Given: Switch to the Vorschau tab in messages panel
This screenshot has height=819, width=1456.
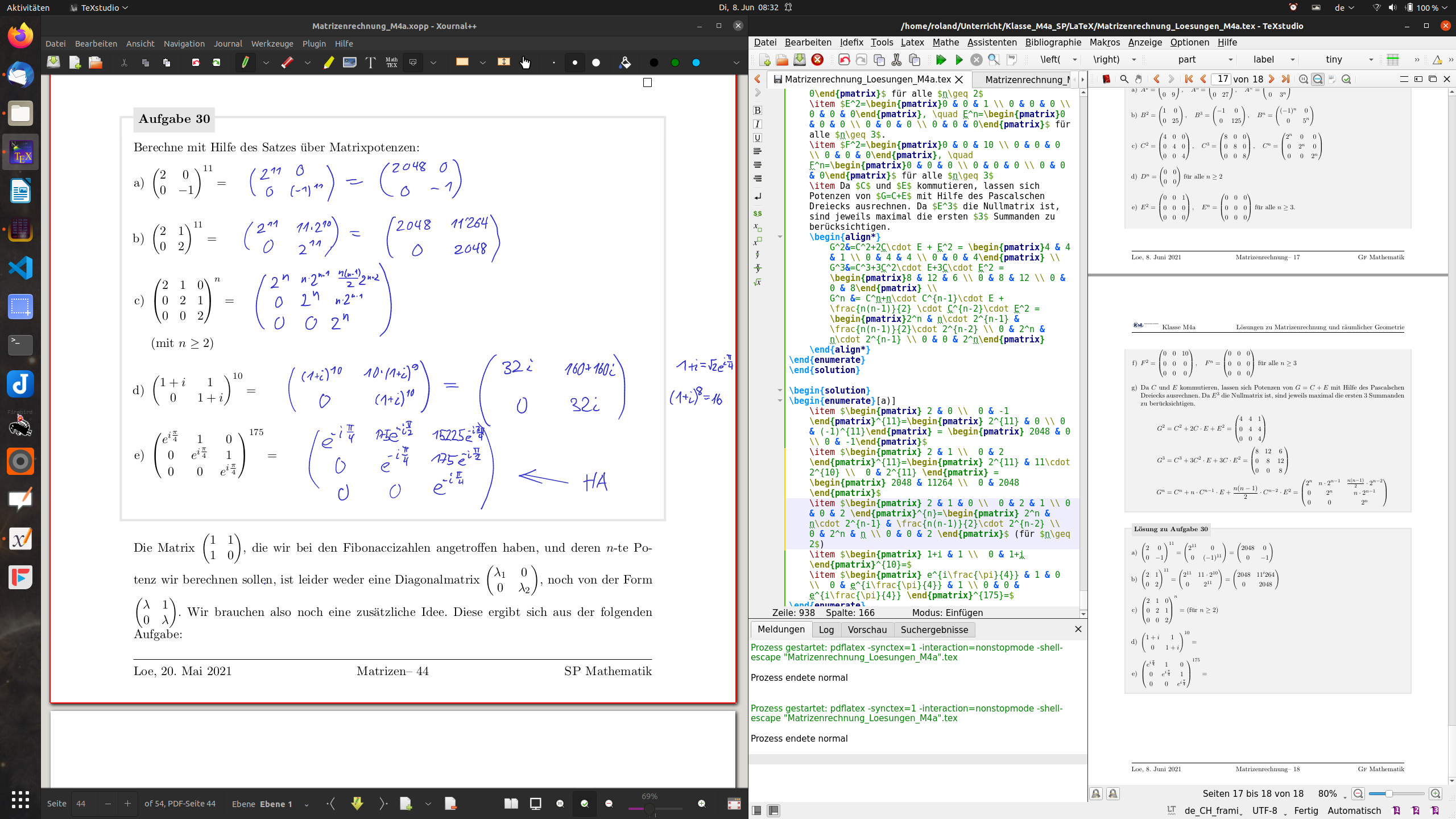Looking at the screenshot, I should point(867,630).
